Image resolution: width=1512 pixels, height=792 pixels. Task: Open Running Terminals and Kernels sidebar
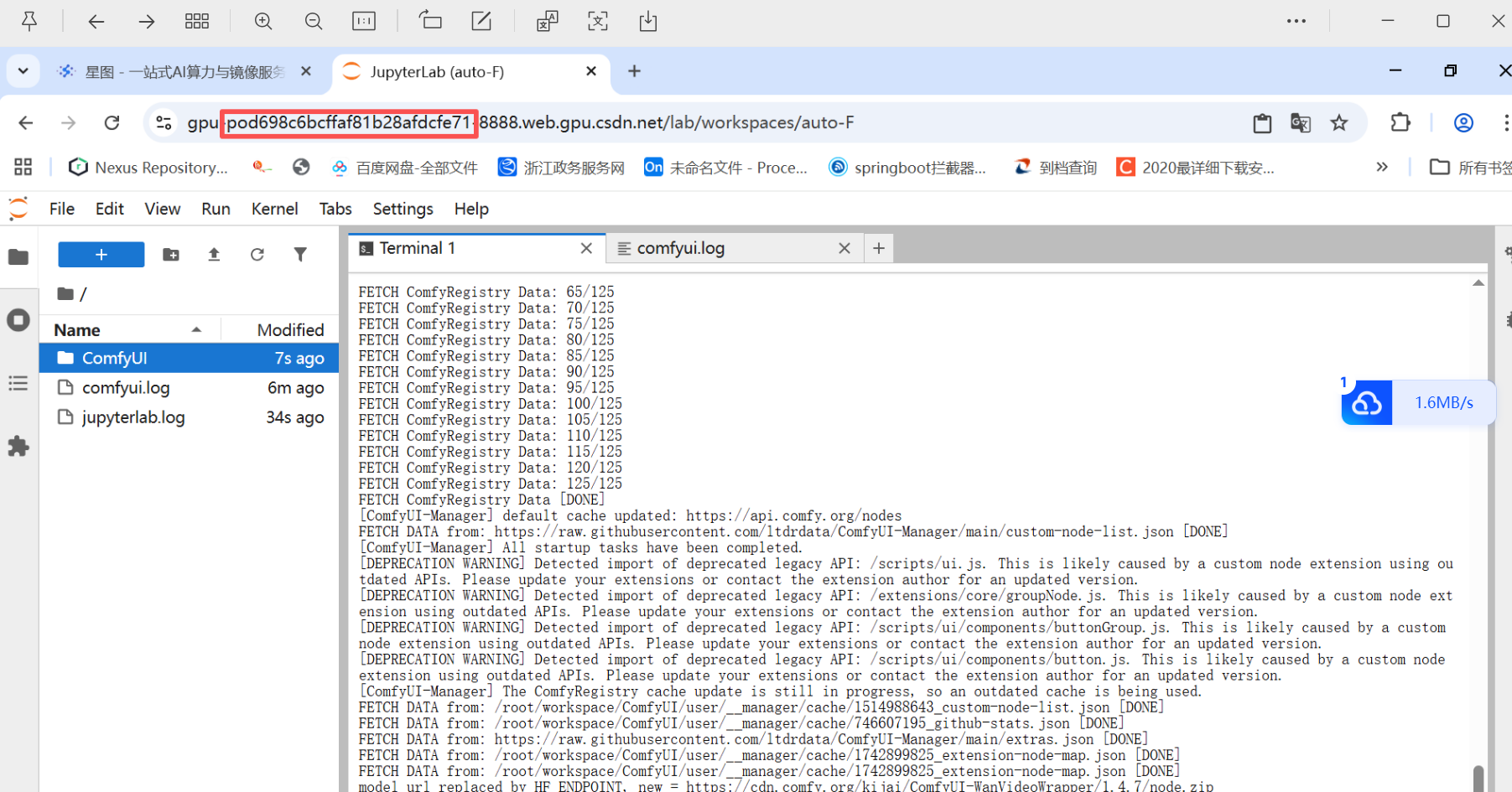18,320
